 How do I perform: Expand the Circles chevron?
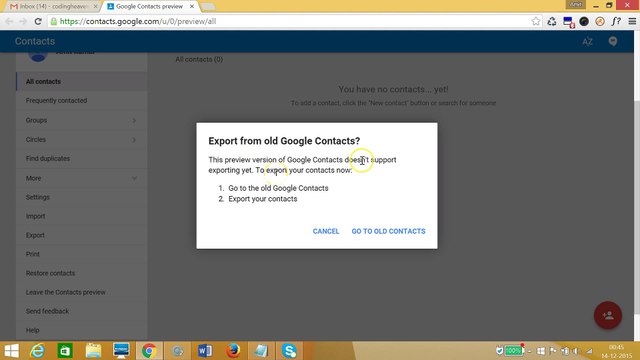coord(134,140)
